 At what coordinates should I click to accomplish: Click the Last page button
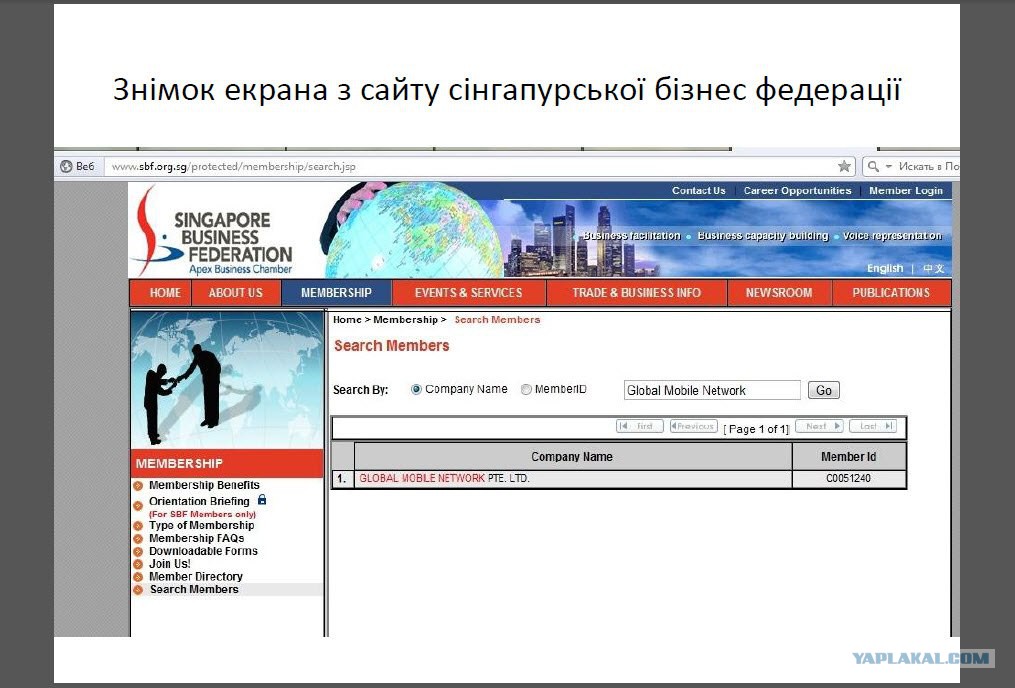click(x=873, y=426)
